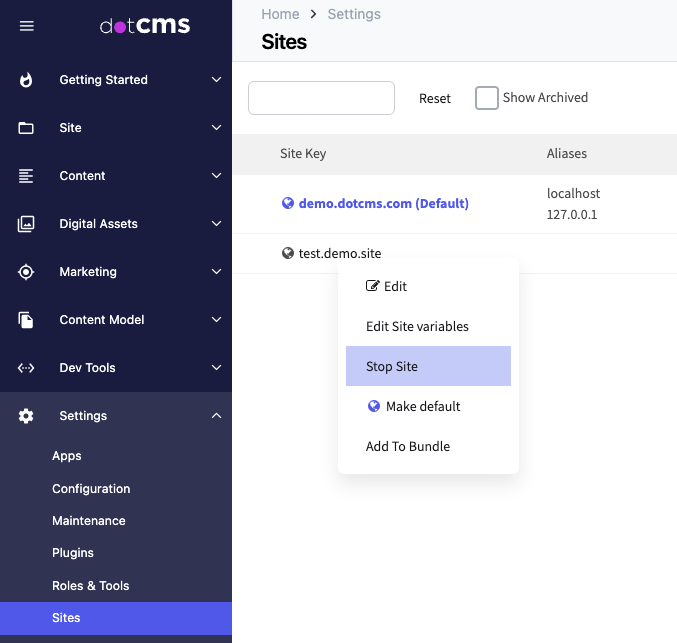Collapse the Settings section chevron

[x=216, y=416]
